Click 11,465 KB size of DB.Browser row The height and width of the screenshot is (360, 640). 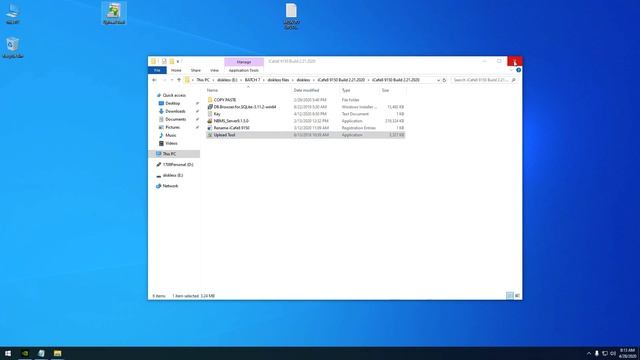coord(395,107)
